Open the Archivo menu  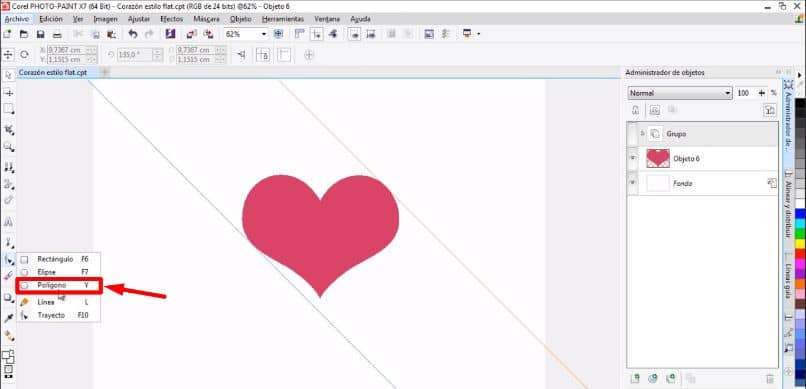(17, 19)
